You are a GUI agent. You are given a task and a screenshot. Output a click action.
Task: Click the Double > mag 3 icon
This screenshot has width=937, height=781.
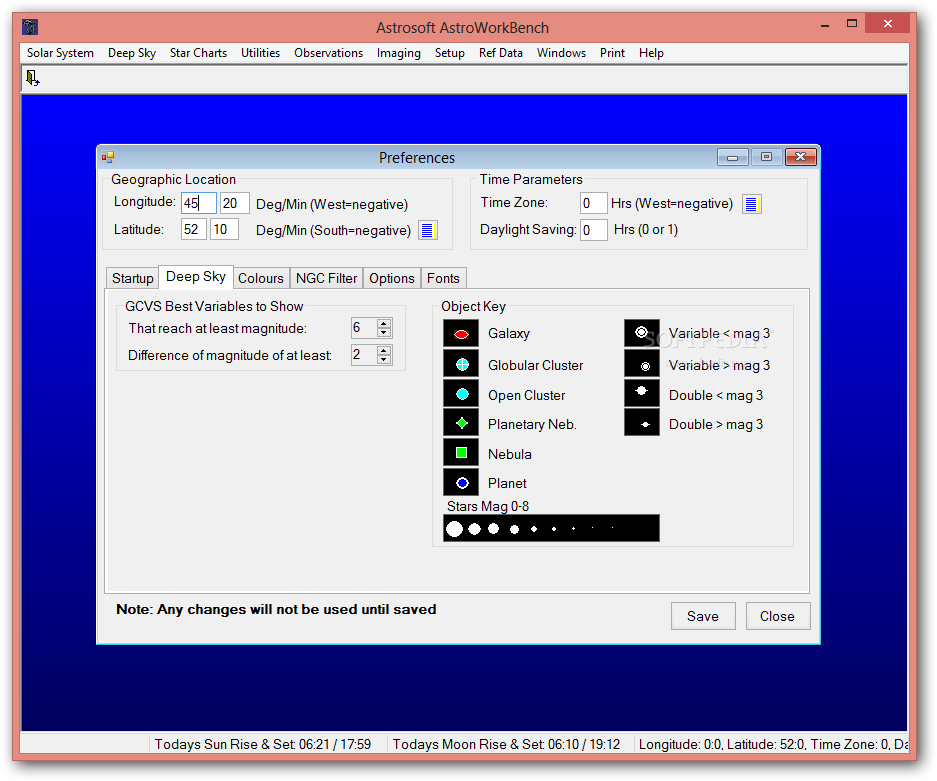tap(642, 423)
